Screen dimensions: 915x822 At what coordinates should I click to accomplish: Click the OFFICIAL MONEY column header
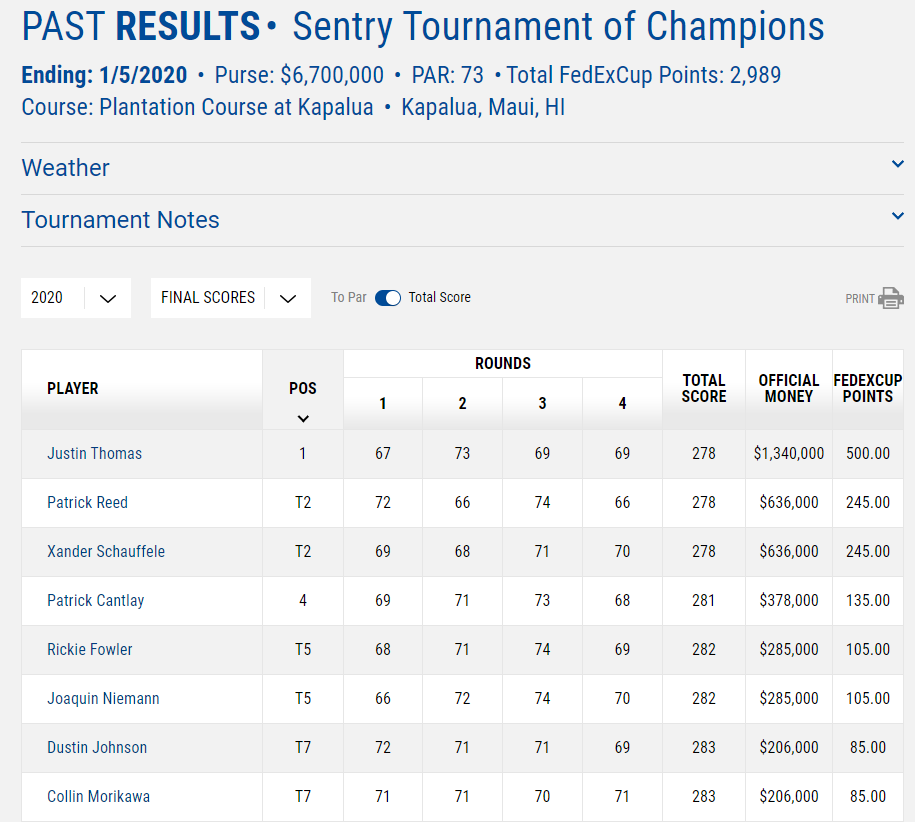click(788, 389)
